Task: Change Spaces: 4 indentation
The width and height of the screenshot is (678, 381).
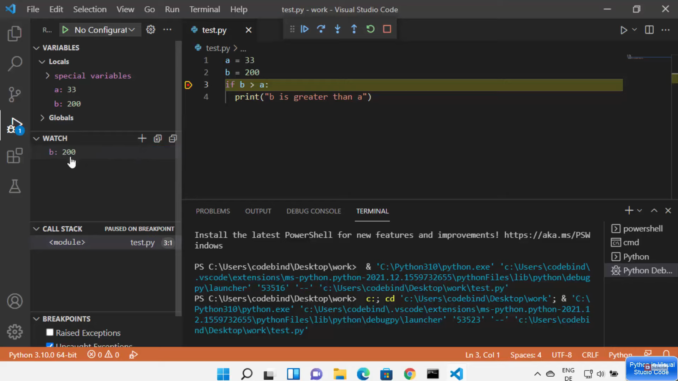Action: coord(525,355)
